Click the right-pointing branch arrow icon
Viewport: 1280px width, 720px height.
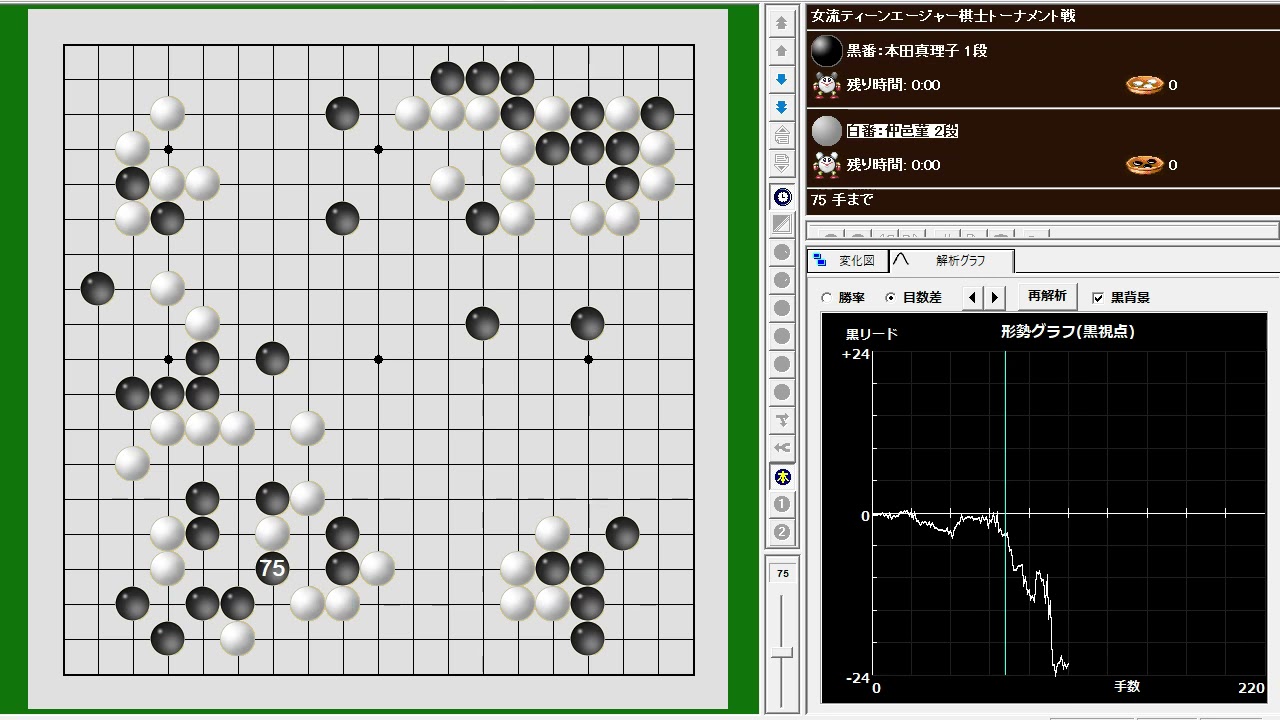pos(782,420)
